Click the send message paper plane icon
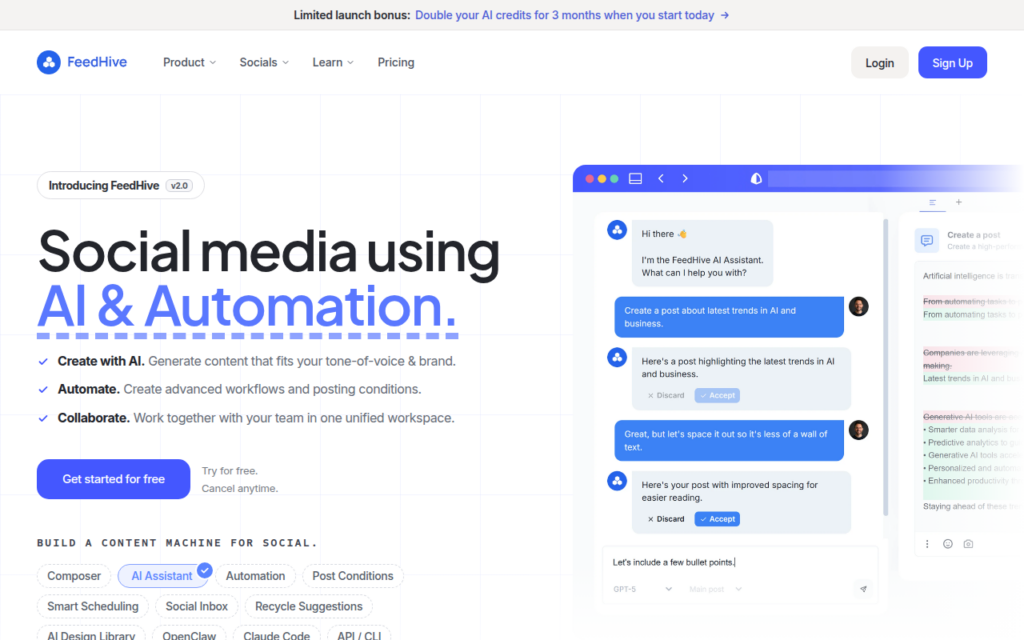1024x640 pixels. point(863,589)
